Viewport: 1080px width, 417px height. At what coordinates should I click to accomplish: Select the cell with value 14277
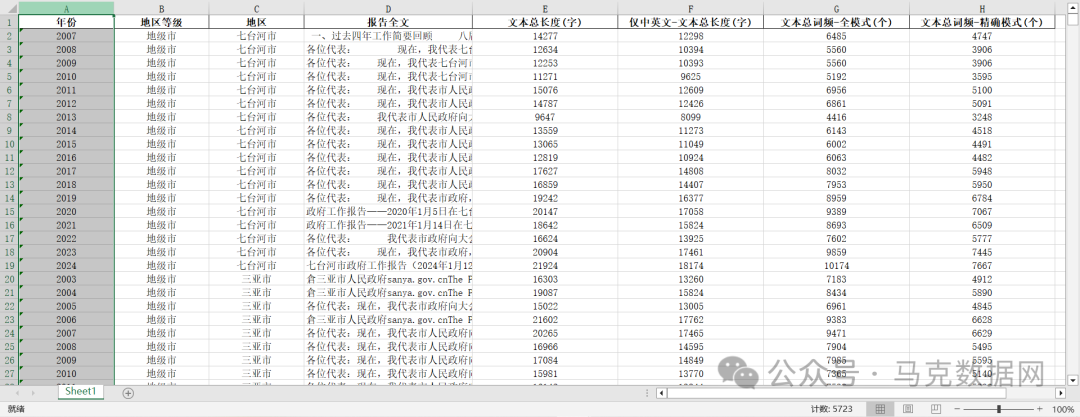coord(546,36)
